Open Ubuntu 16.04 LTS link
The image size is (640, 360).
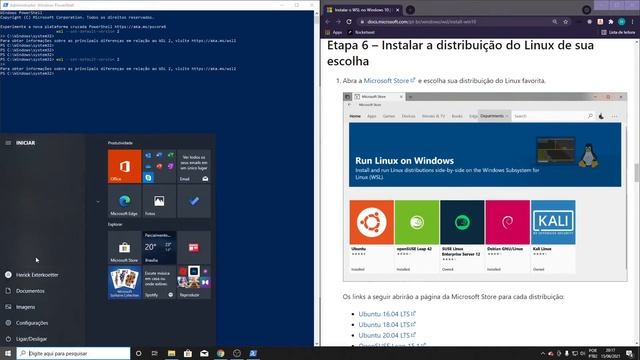pyautogui.click(x=387, y=314)
